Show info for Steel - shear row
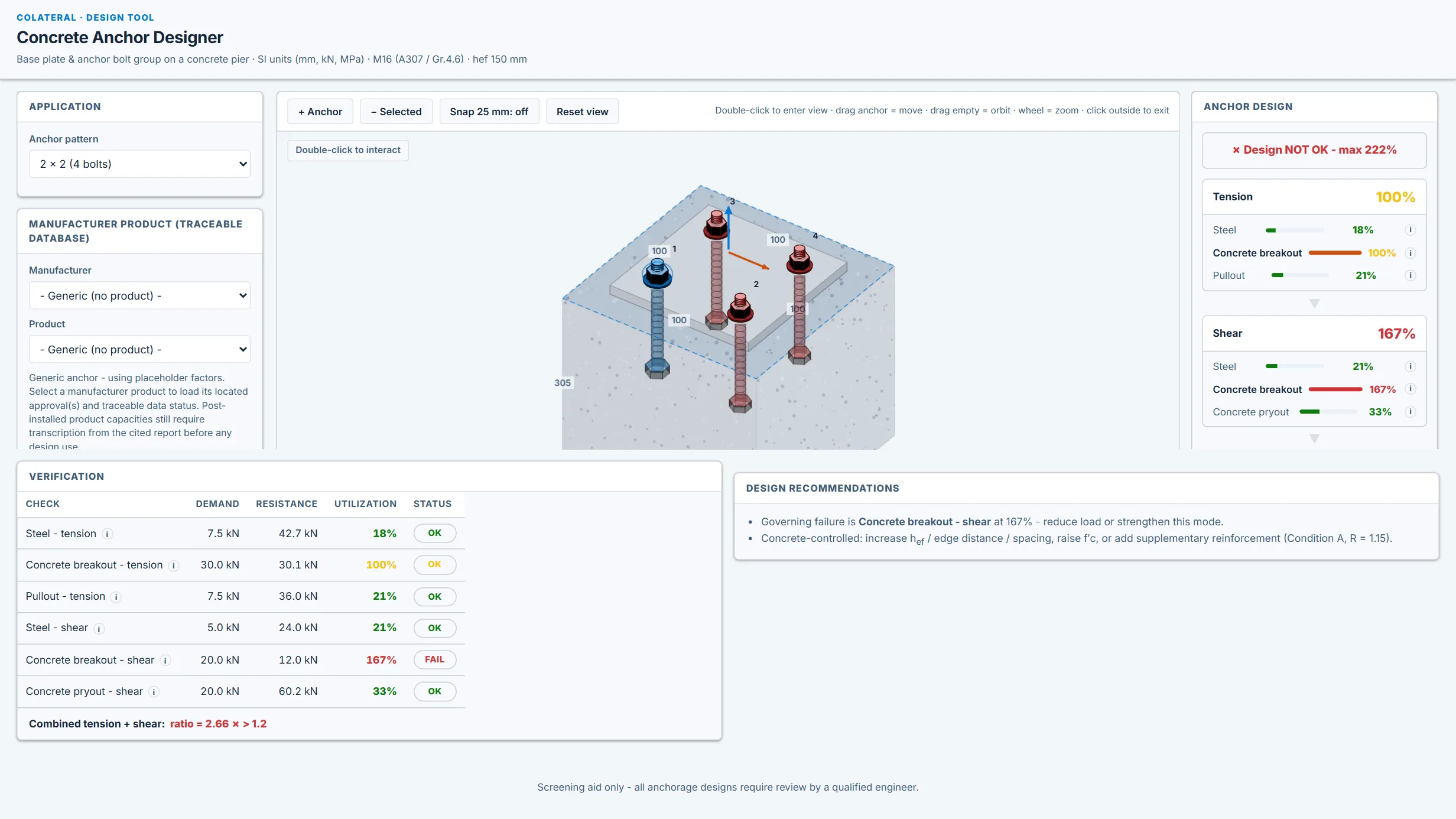The image size is (1456, 819). coord(99,629)
